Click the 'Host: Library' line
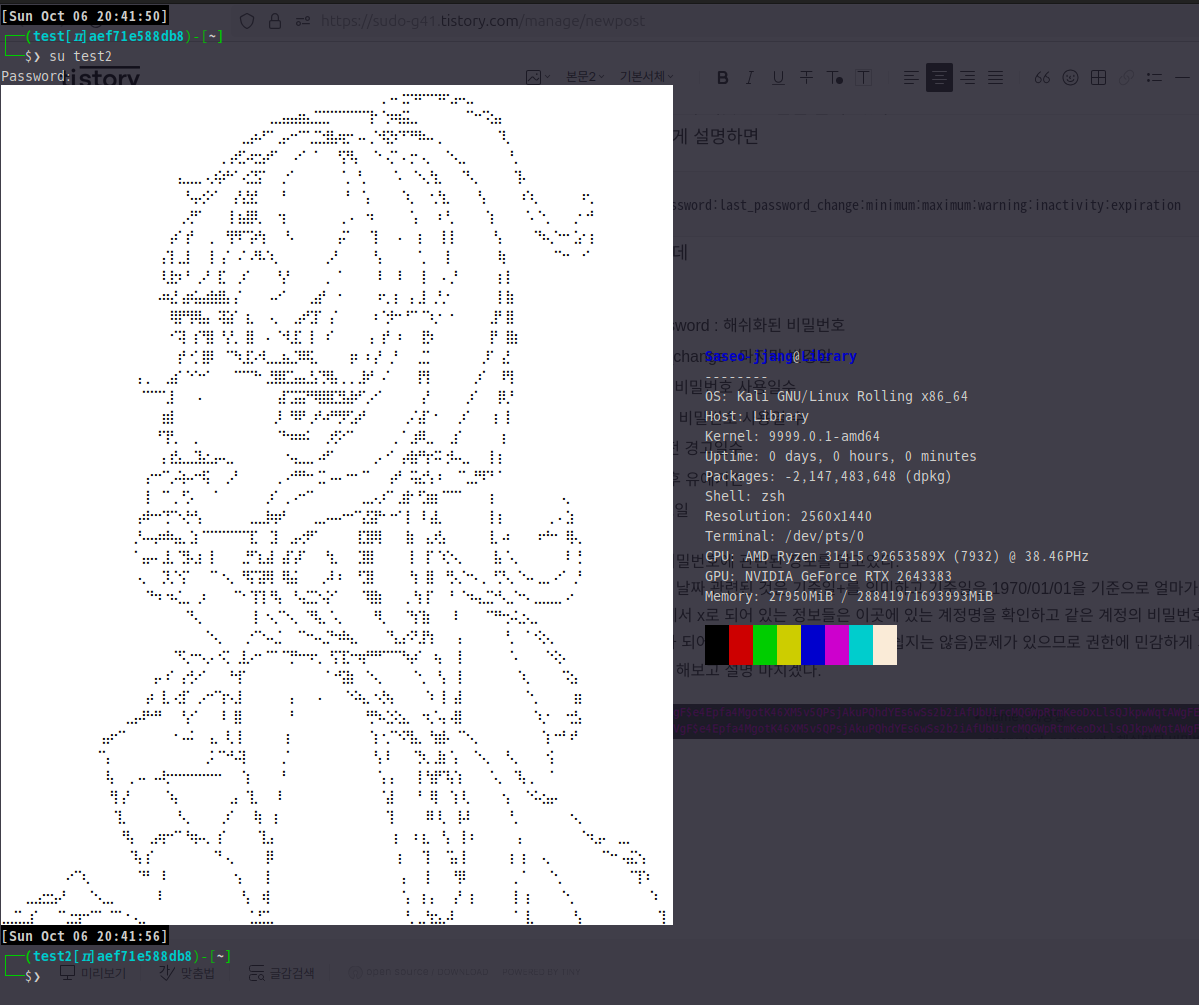 click(756, 416)
